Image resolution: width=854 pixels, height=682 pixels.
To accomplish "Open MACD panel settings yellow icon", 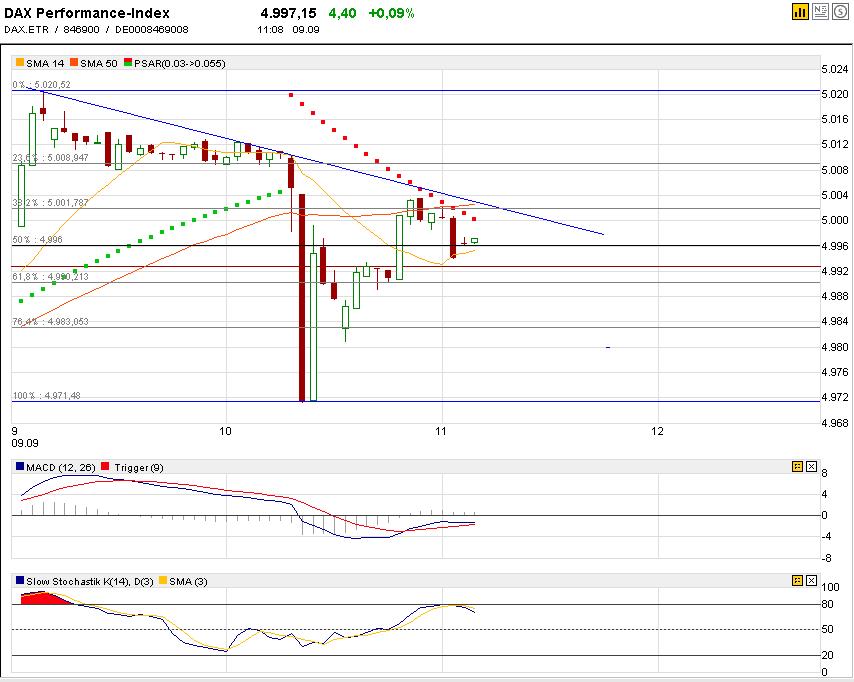I will pyautogui.click(x=797, y=467).
